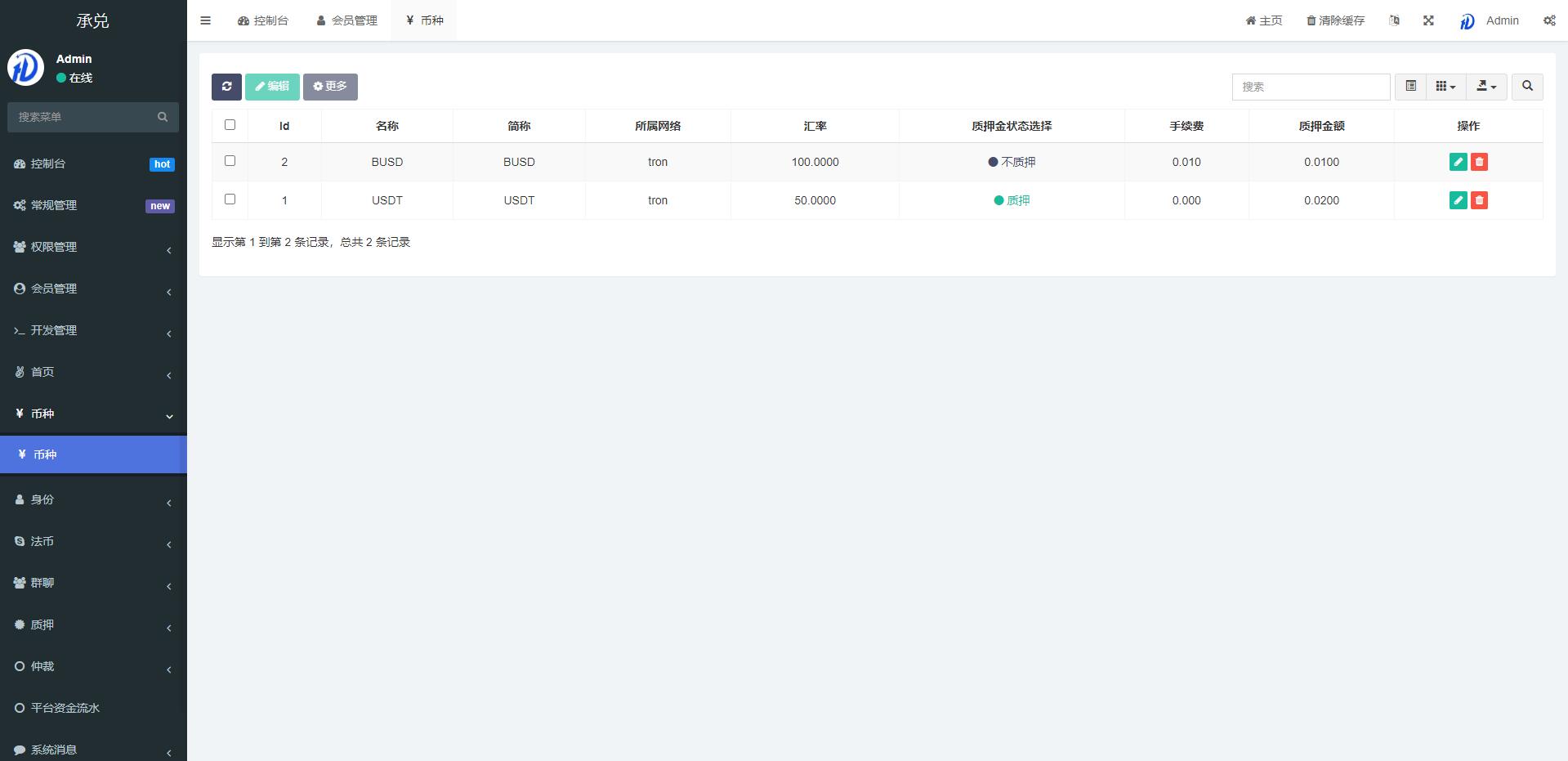Image resolution: width=1568 pixels, height=761 pixels.
Task: Toggle the sidebar hamburger menu icon
Action: 206,20
